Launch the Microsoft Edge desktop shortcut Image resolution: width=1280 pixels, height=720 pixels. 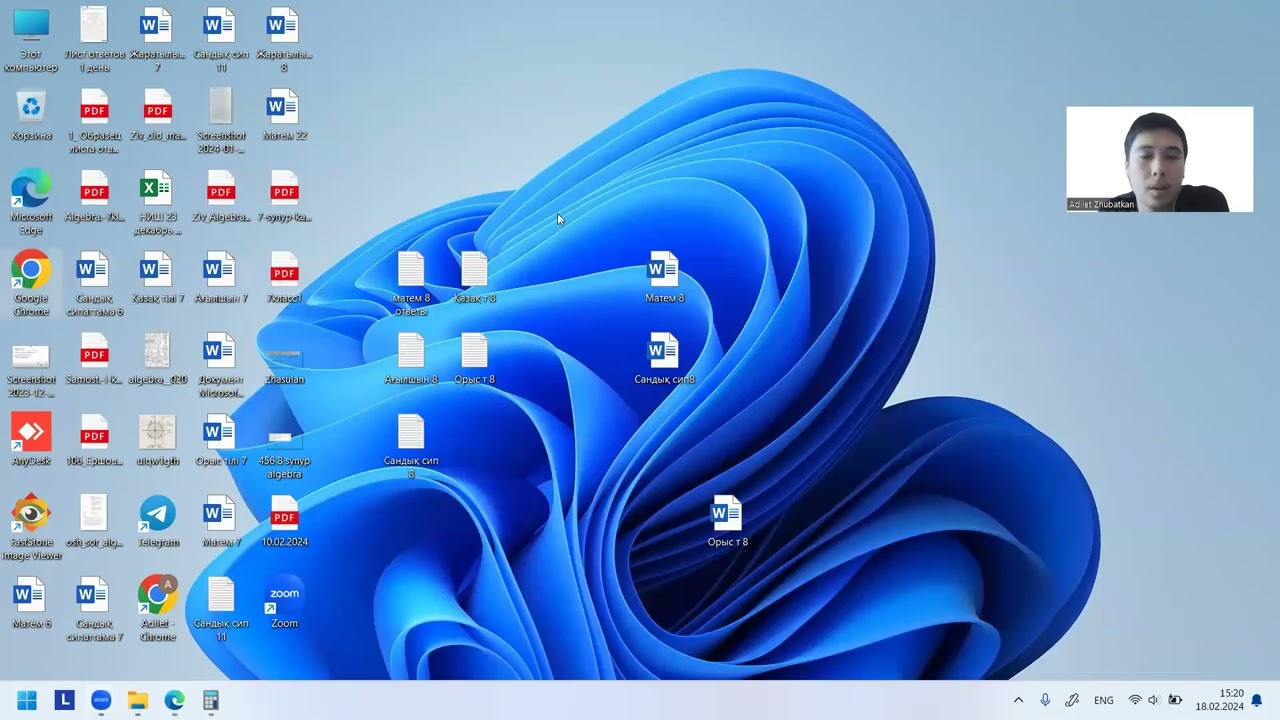31,203
